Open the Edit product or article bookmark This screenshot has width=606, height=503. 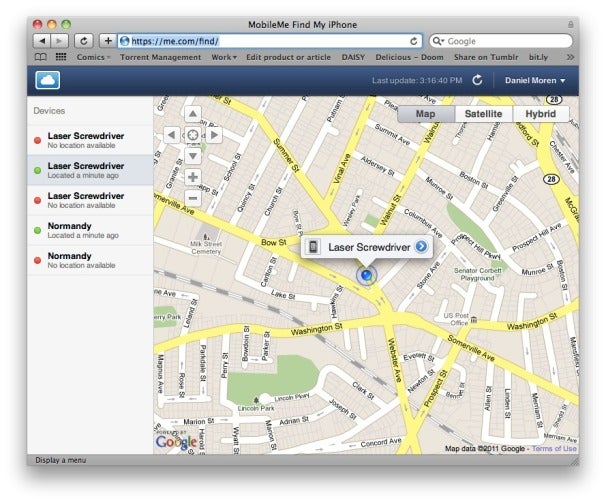click(x=288, y=57)
